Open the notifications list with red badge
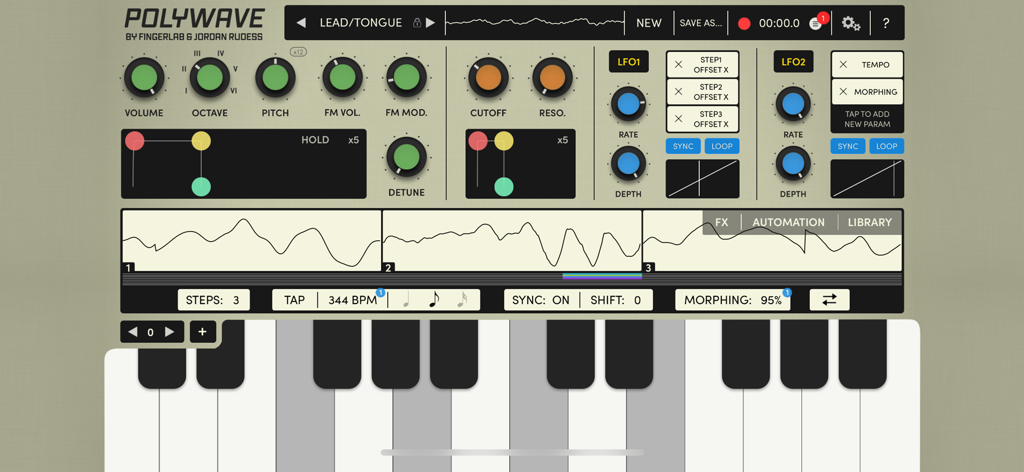Screen dimensions: 1024x472 coord(818,22)
